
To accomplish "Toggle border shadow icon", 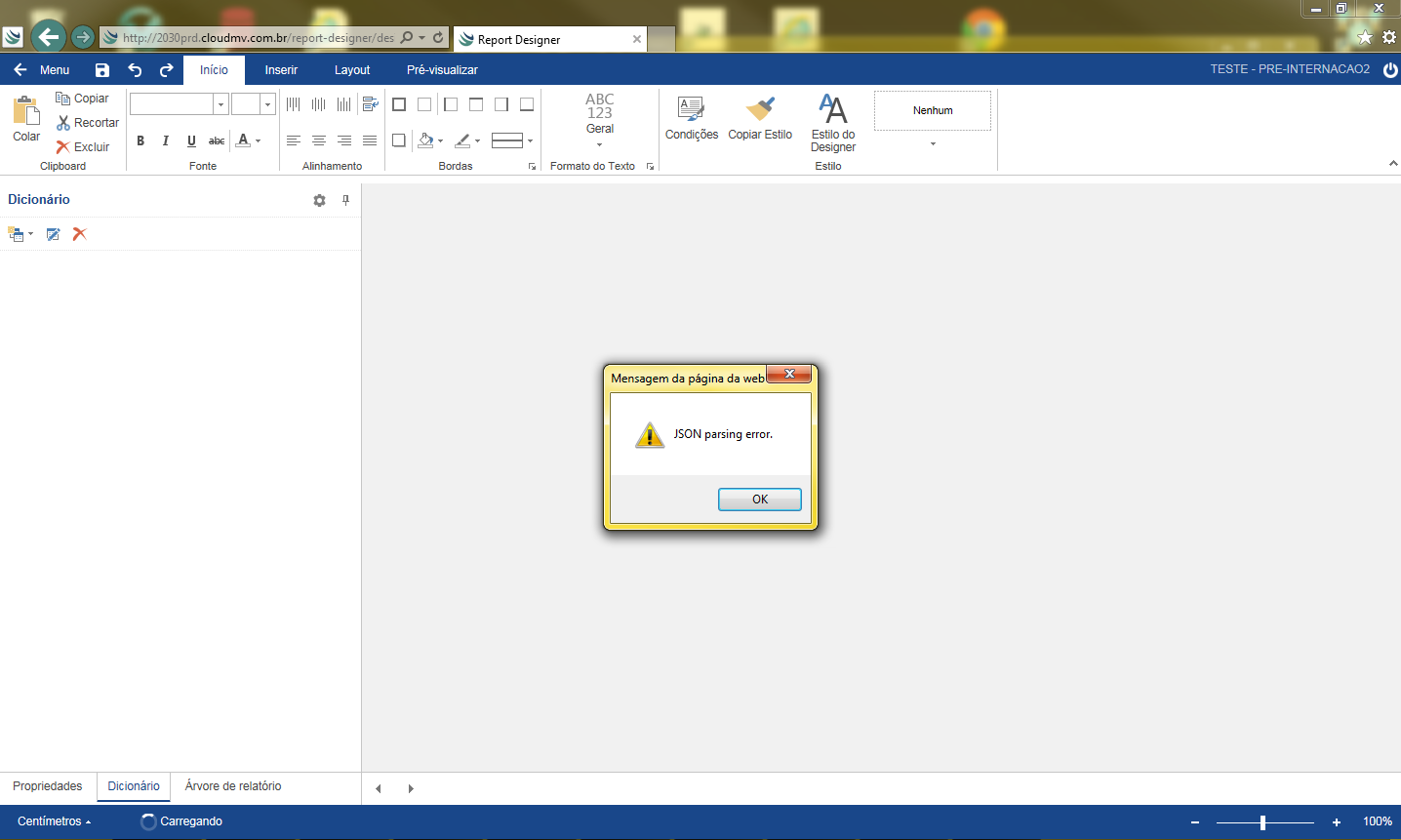I will [x=399, y=140].
